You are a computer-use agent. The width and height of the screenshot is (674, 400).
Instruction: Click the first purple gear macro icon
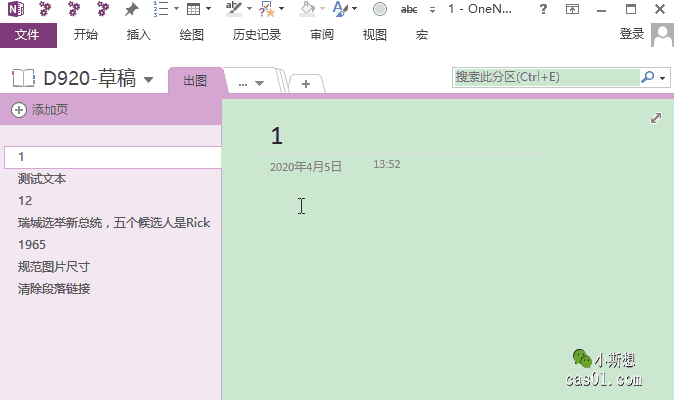pos(45,9)
